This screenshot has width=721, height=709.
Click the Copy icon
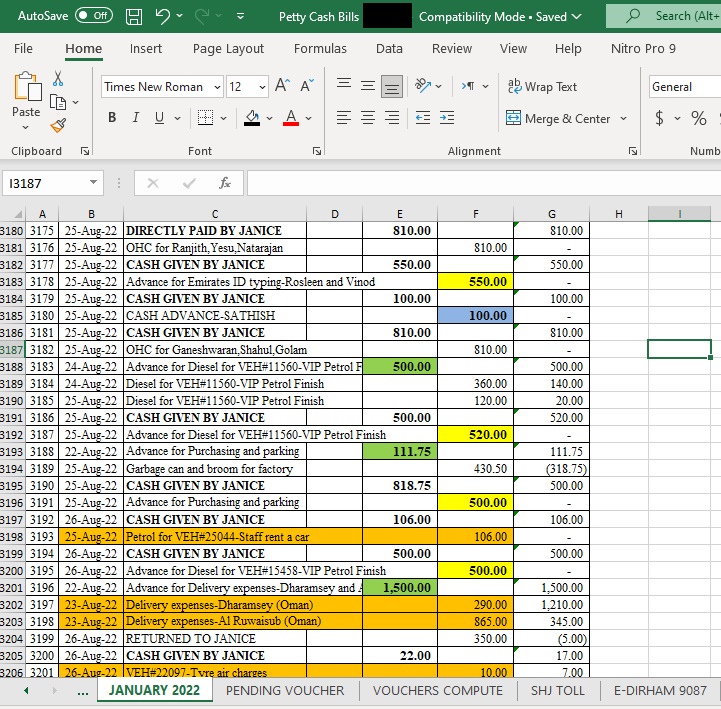pyautogui.click(x=58, y=102)
